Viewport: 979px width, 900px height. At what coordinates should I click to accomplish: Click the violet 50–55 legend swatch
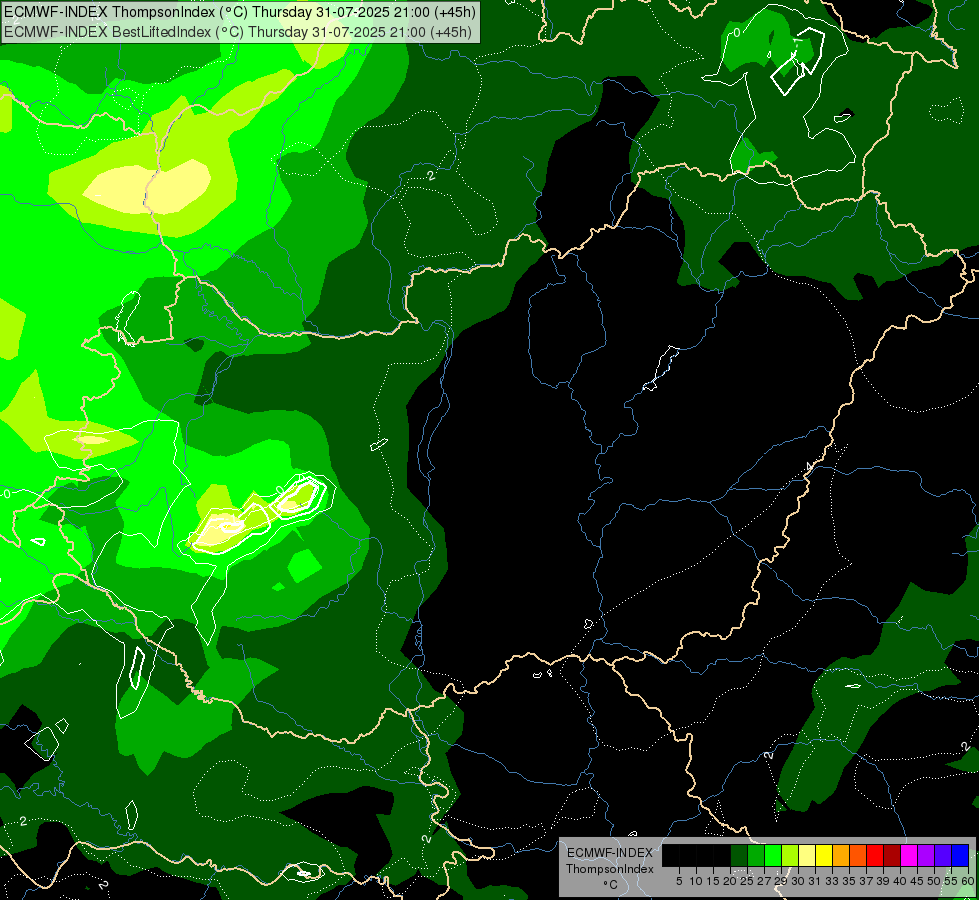(943, 855)
